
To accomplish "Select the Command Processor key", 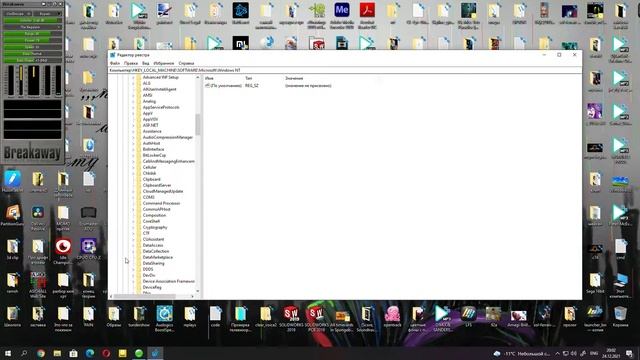I will (161, 203).
